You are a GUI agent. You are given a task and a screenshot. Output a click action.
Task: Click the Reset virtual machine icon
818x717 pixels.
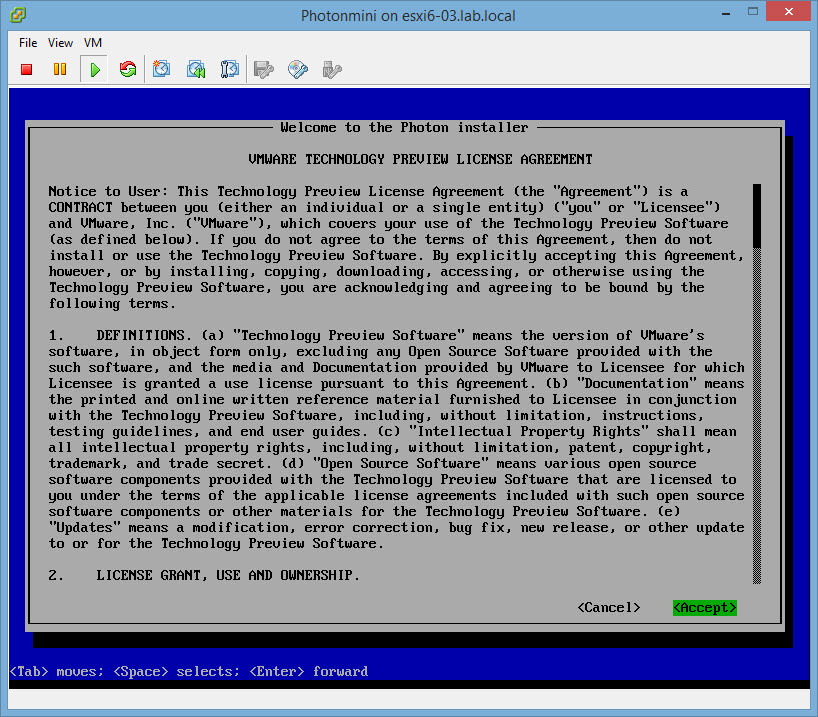tap(128, 69)
